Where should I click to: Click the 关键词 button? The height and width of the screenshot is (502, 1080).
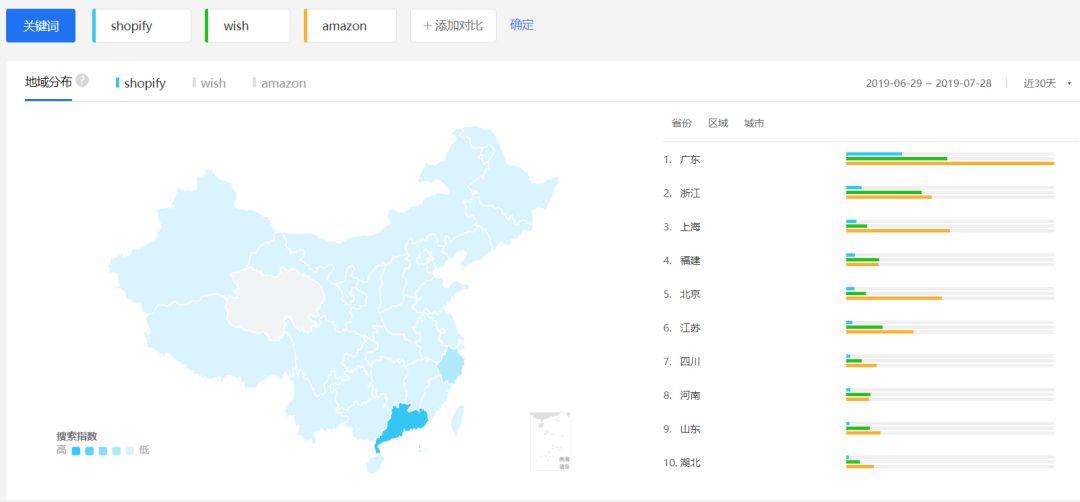tap(41, 26)
